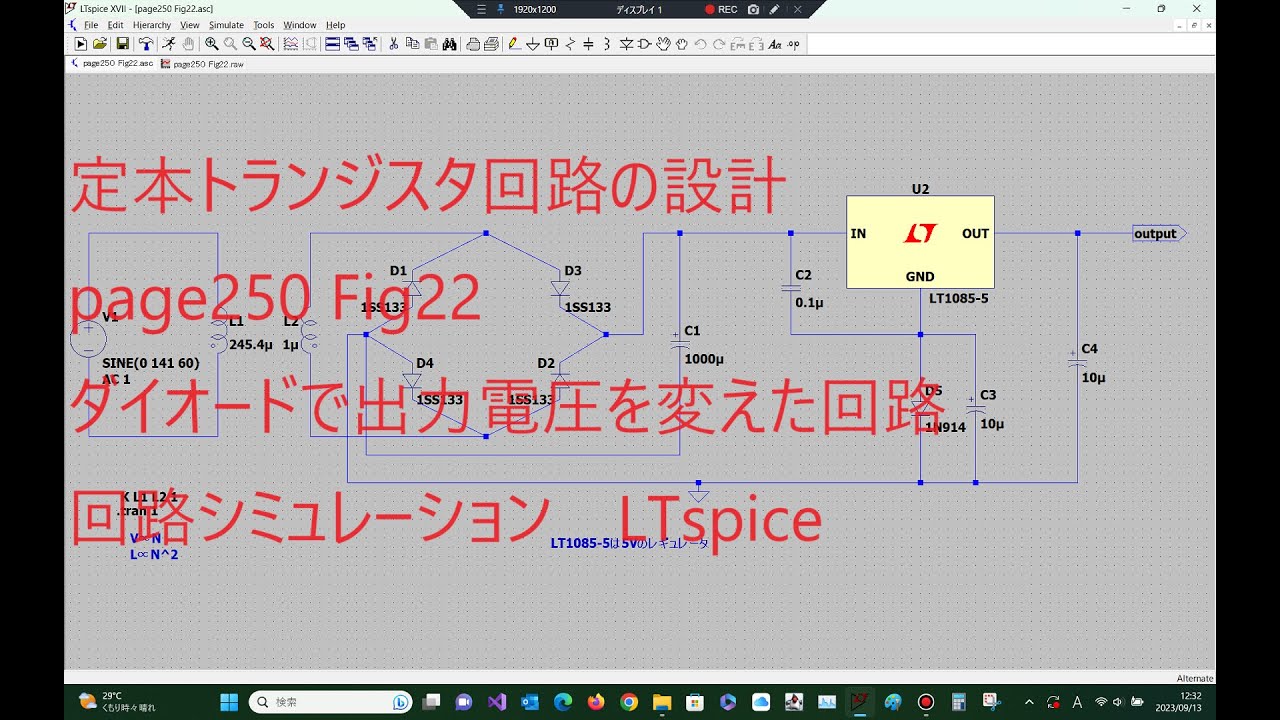Select the Draw Wire pencil tool
This screenshot has width=1280, height=720.
[513, 44]
